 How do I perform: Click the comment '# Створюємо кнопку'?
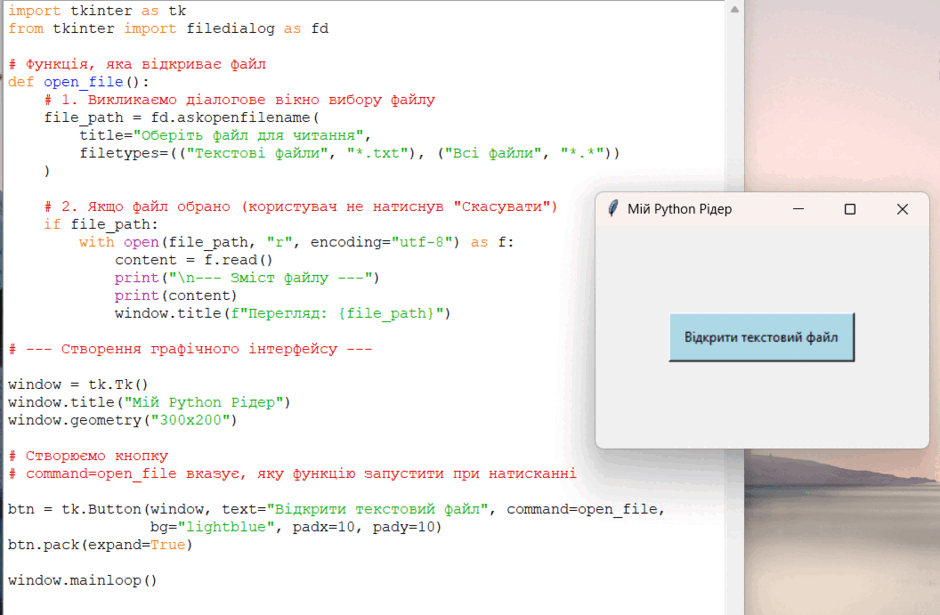point(88,456)
